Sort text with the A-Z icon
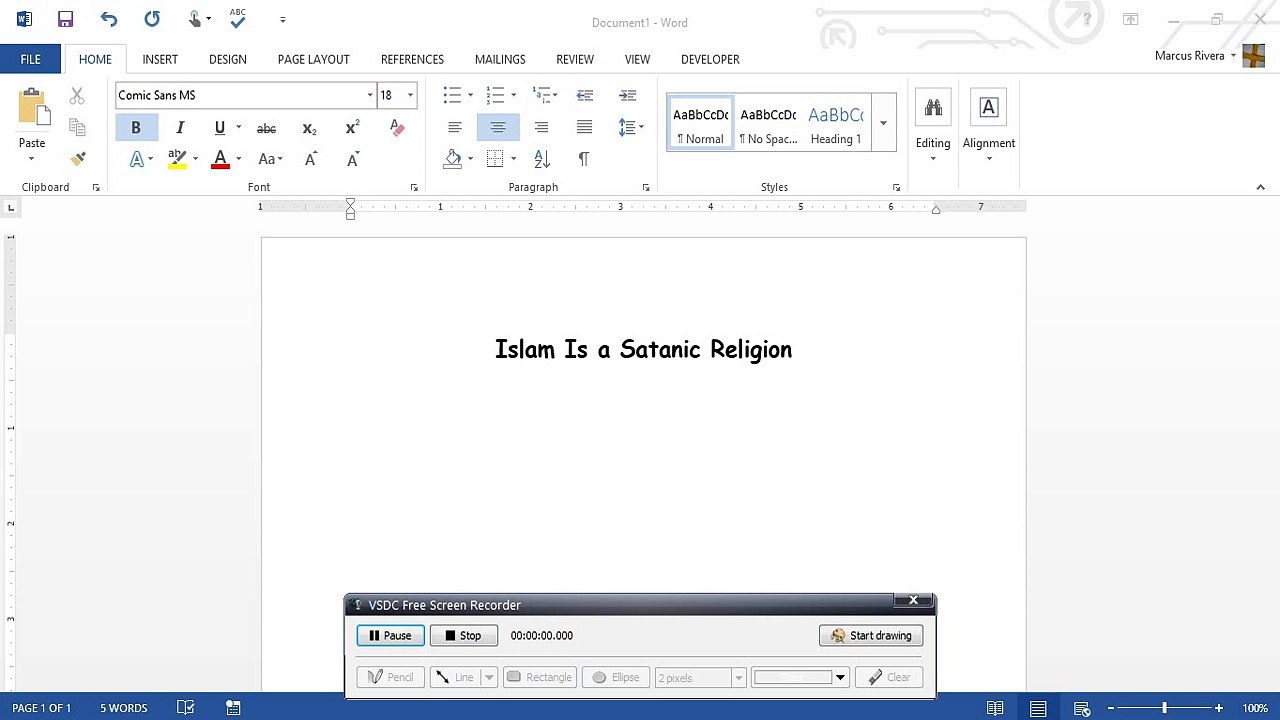This screenshot has height=720, width=1280. tap(542, 159)
